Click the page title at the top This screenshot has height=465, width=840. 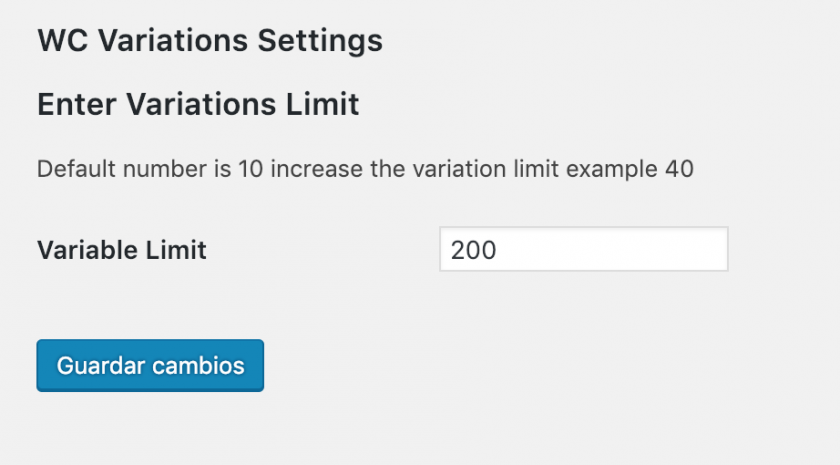(210, 42)
